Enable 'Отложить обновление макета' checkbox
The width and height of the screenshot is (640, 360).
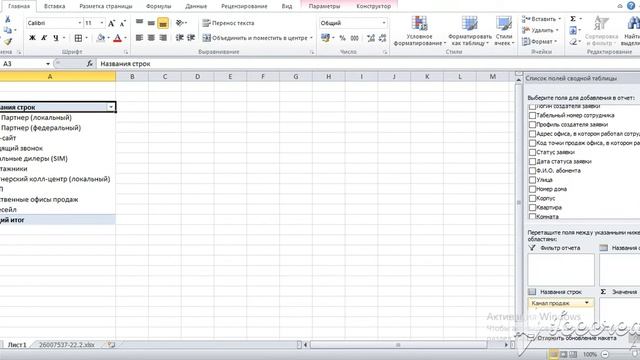[531, 338]
